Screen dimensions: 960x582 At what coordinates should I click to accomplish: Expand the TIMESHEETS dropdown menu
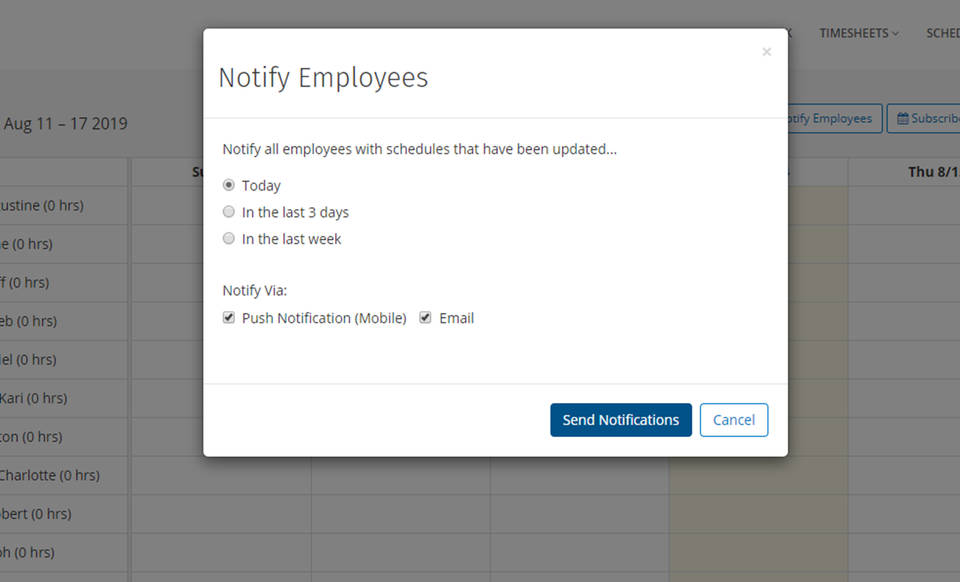[x=858, y=33]
